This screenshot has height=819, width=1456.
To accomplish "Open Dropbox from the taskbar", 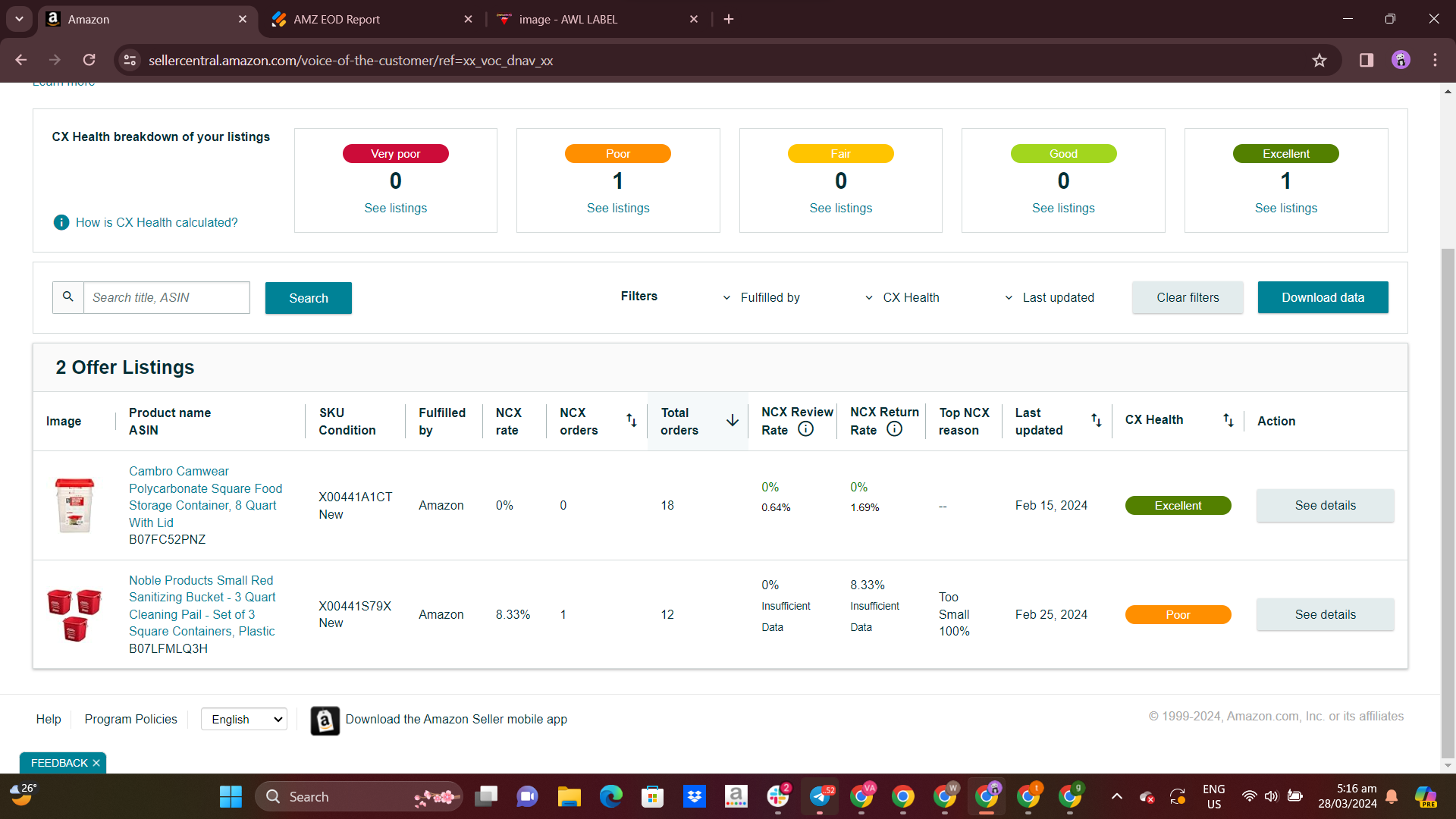I will click(x=694, y=796).
